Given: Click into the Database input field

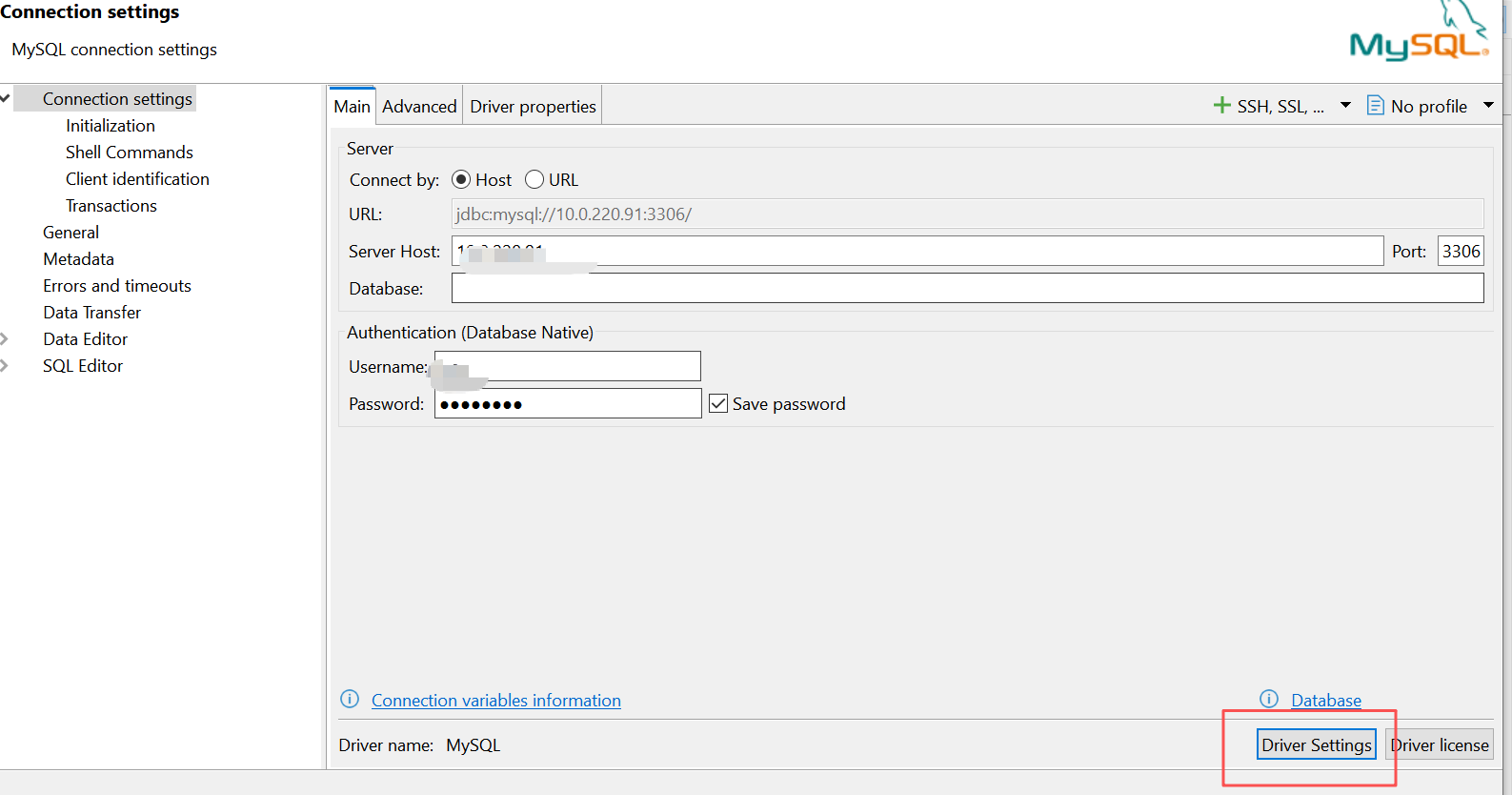Looking at the screenshot, I should point(967,289).
